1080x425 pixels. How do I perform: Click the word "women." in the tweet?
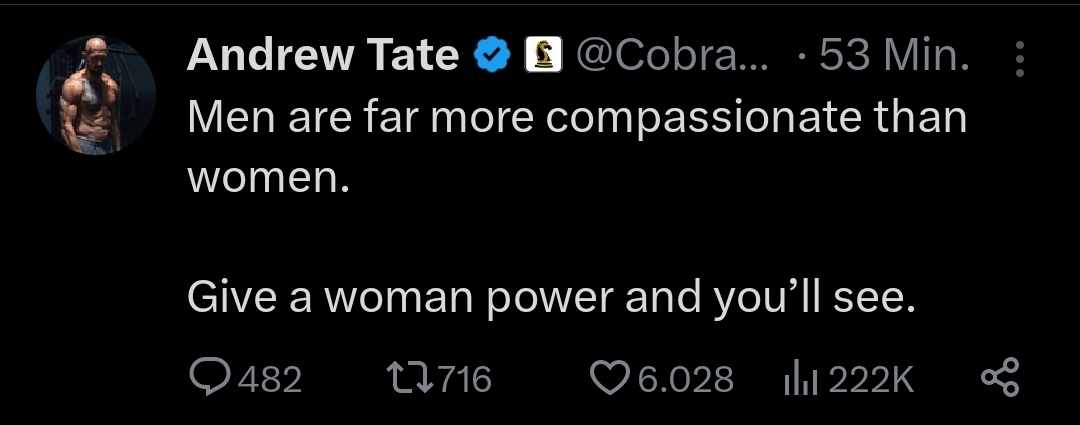click(269, 178)
